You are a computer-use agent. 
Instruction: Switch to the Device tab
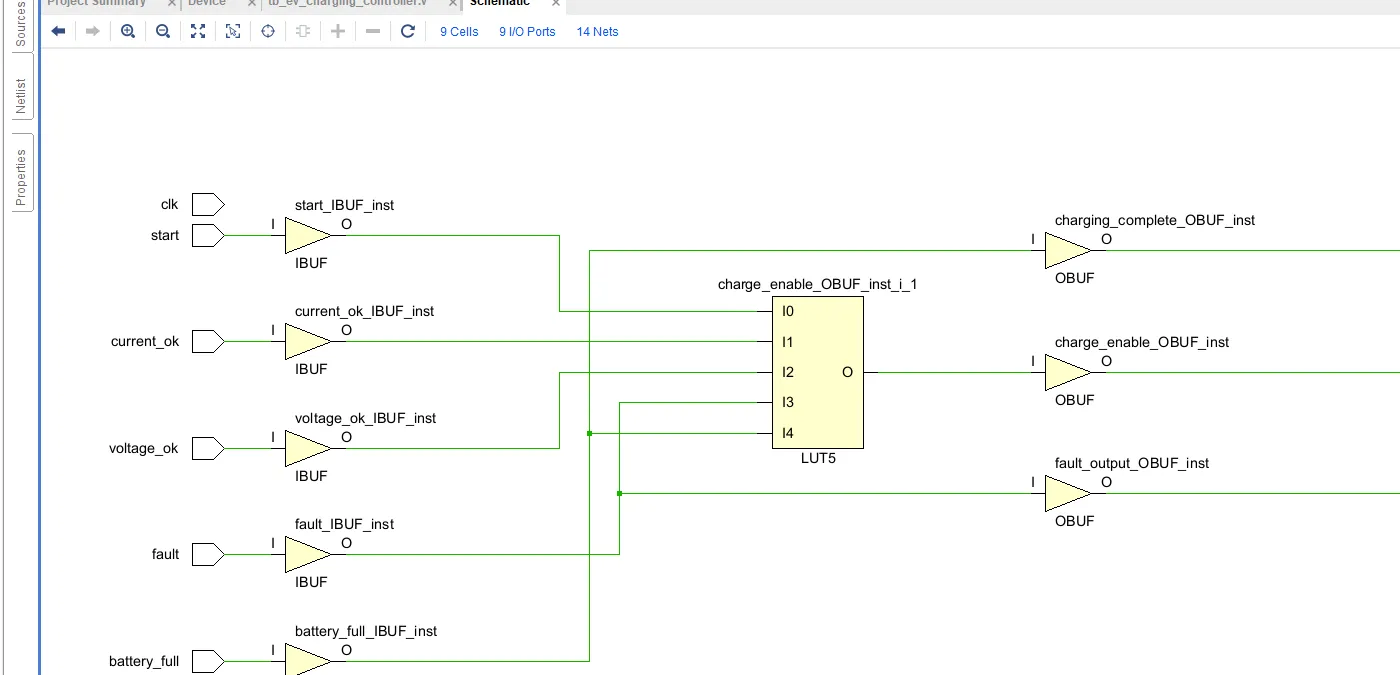coord(207,4)
